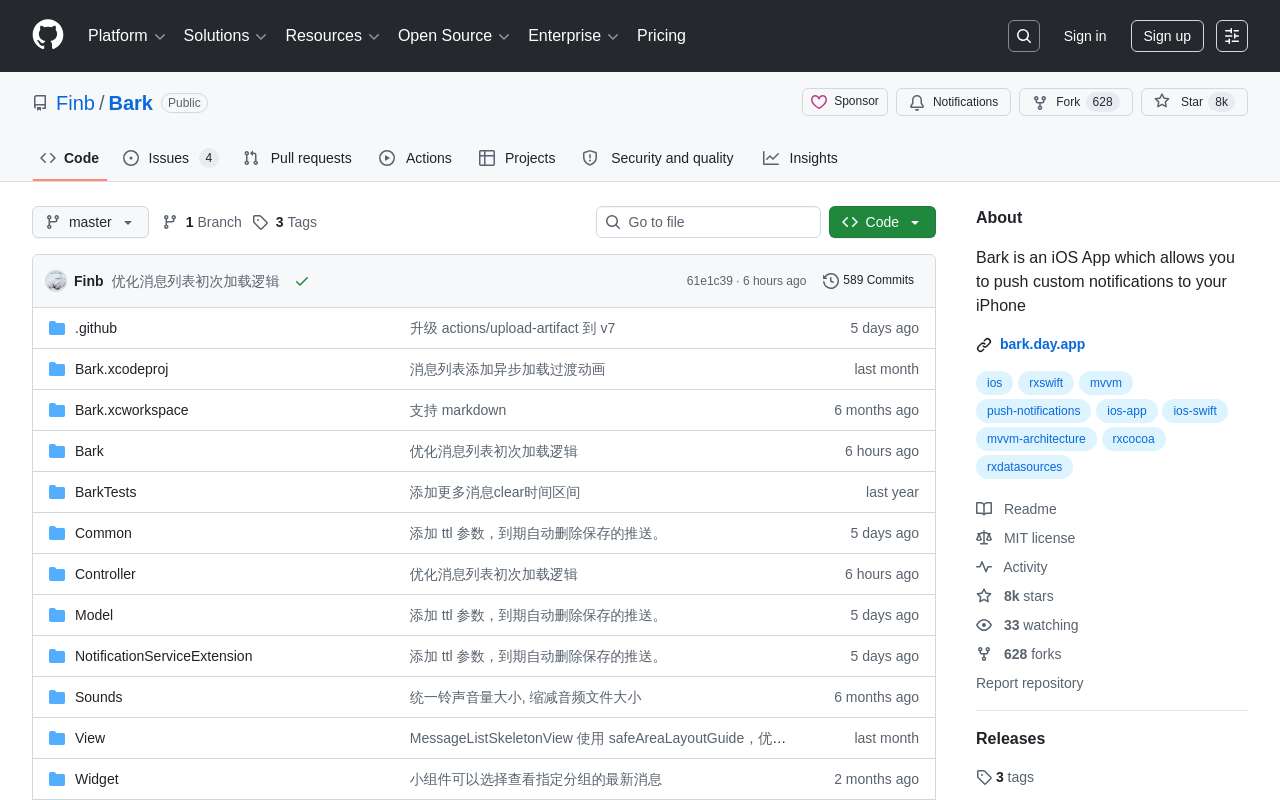1280x800 pixels.
Task: Select the Code tab
Action: (x=70, y=158)
